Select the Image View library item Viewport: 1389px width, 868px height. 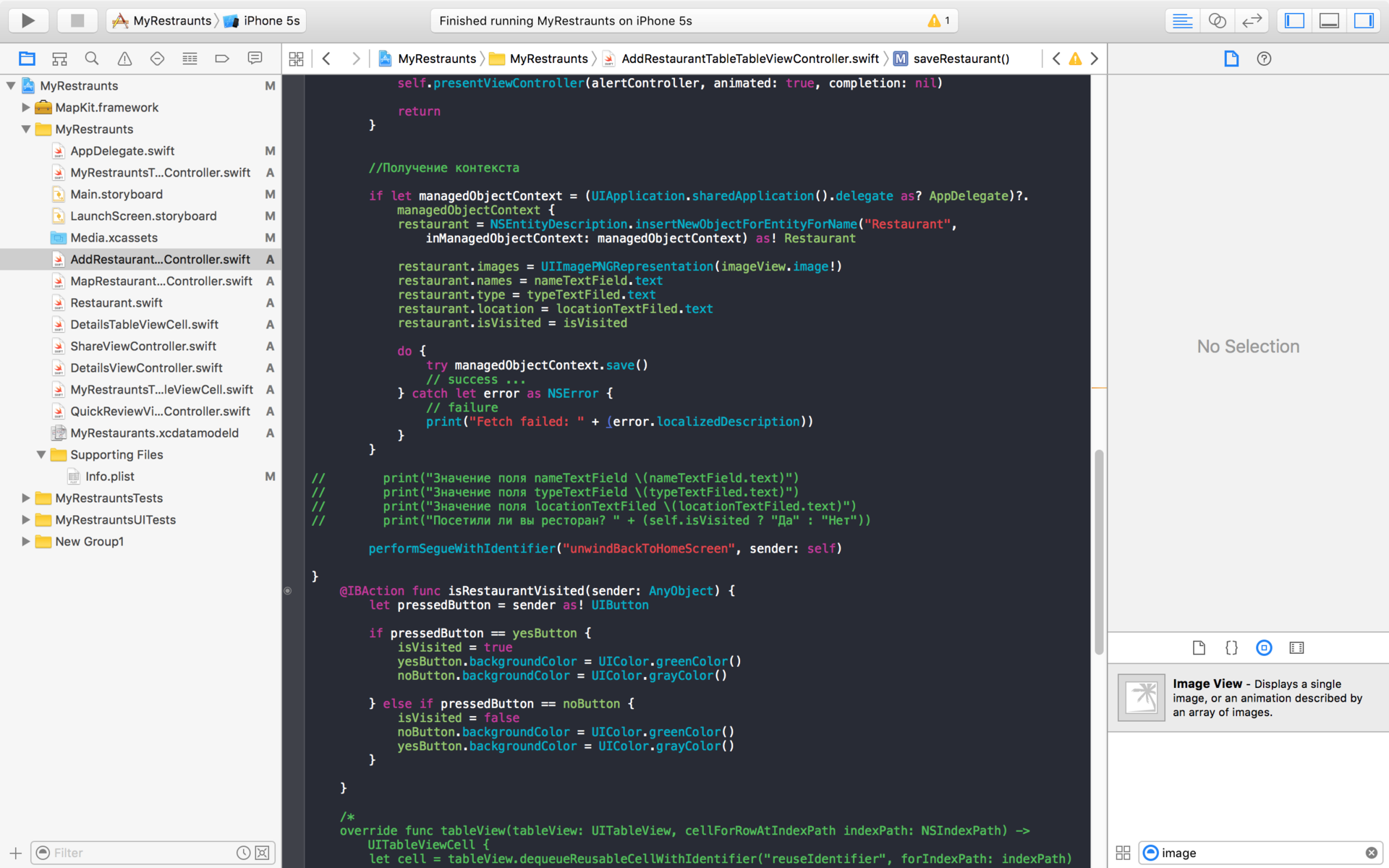(x=1248, y=697)
